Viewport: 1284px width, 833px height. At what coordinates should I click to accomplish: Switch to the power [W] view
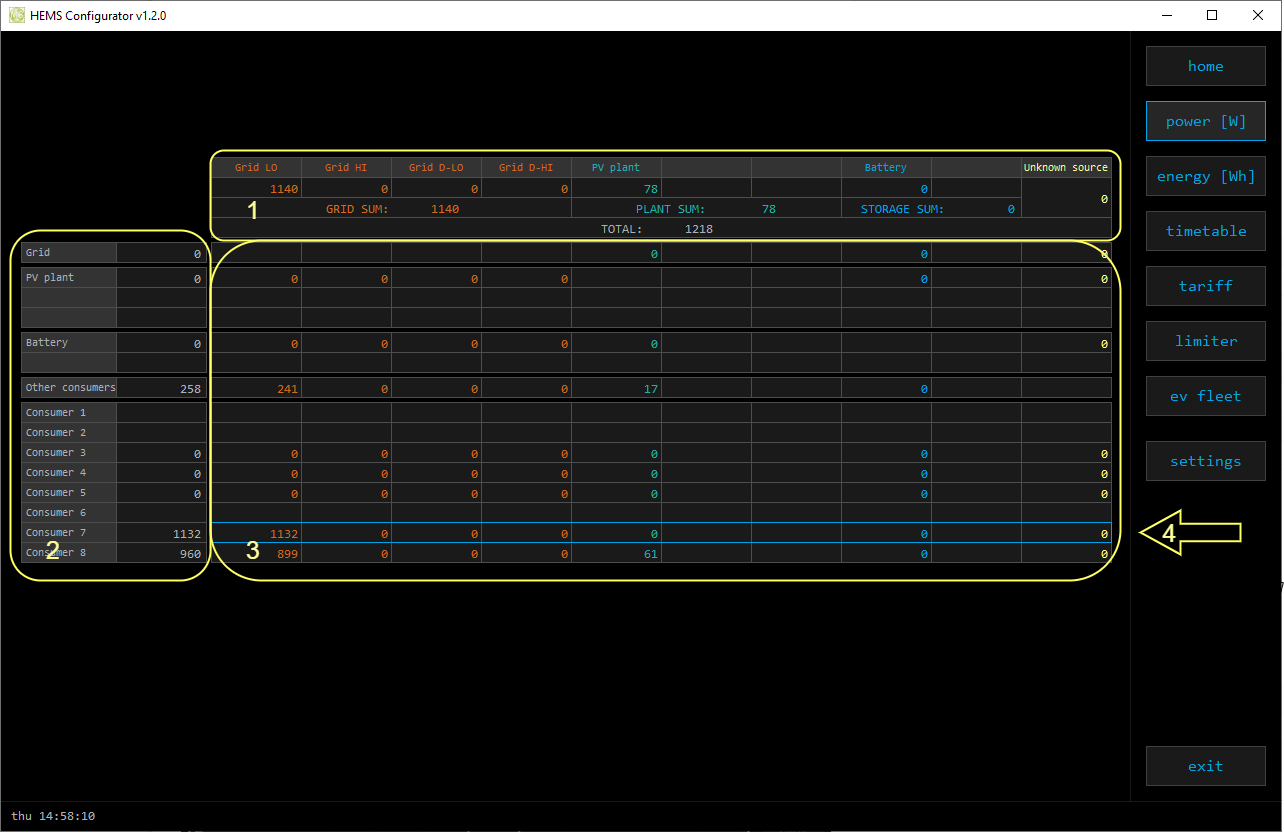(1205, 121)
